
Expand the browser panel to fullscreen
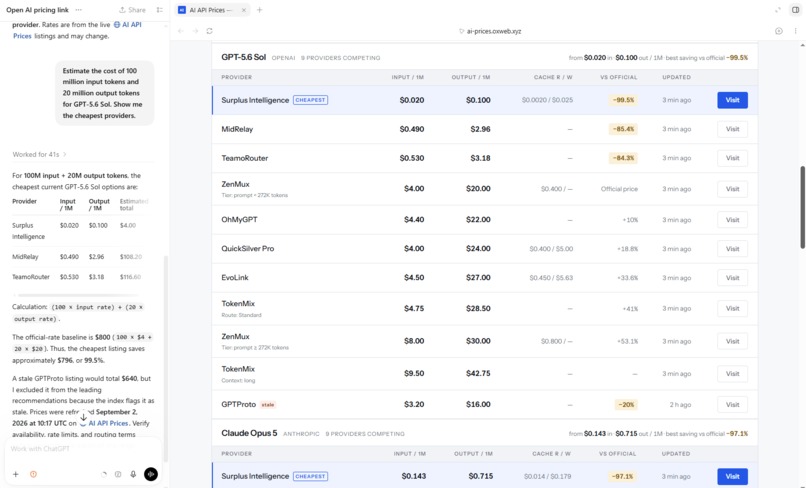pos(778,10)
